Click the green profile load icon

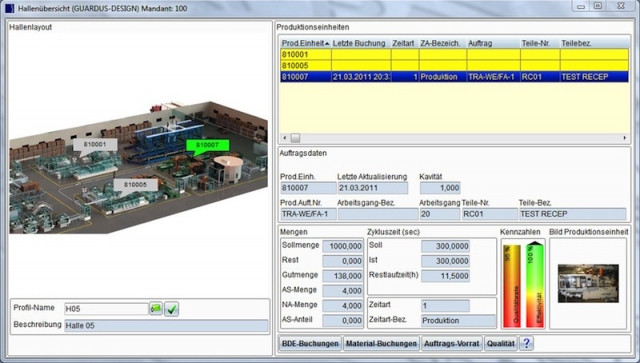[156, 309]
